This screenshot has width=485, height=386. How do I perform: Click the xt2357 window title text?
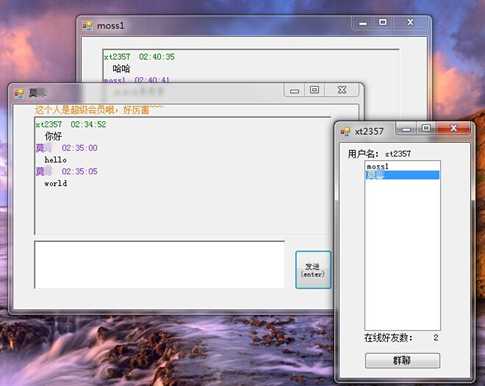click(x=369, y=132)
